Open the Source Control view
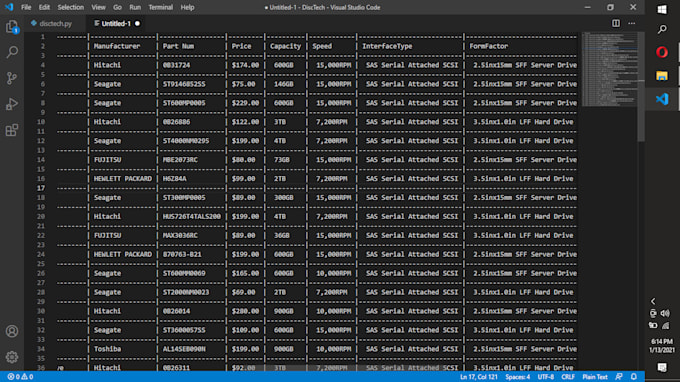Image resolution: width=680 pixels, height=382 pixels. pyautogui.click(x=12, y=78)
